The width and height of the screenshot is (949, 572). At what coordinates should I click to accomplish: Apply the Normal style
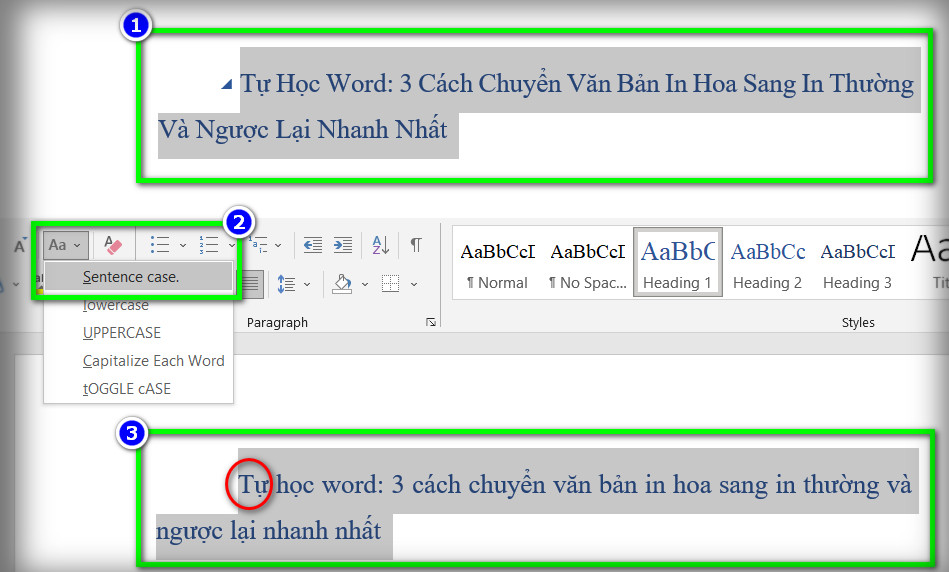coord(497,263)
